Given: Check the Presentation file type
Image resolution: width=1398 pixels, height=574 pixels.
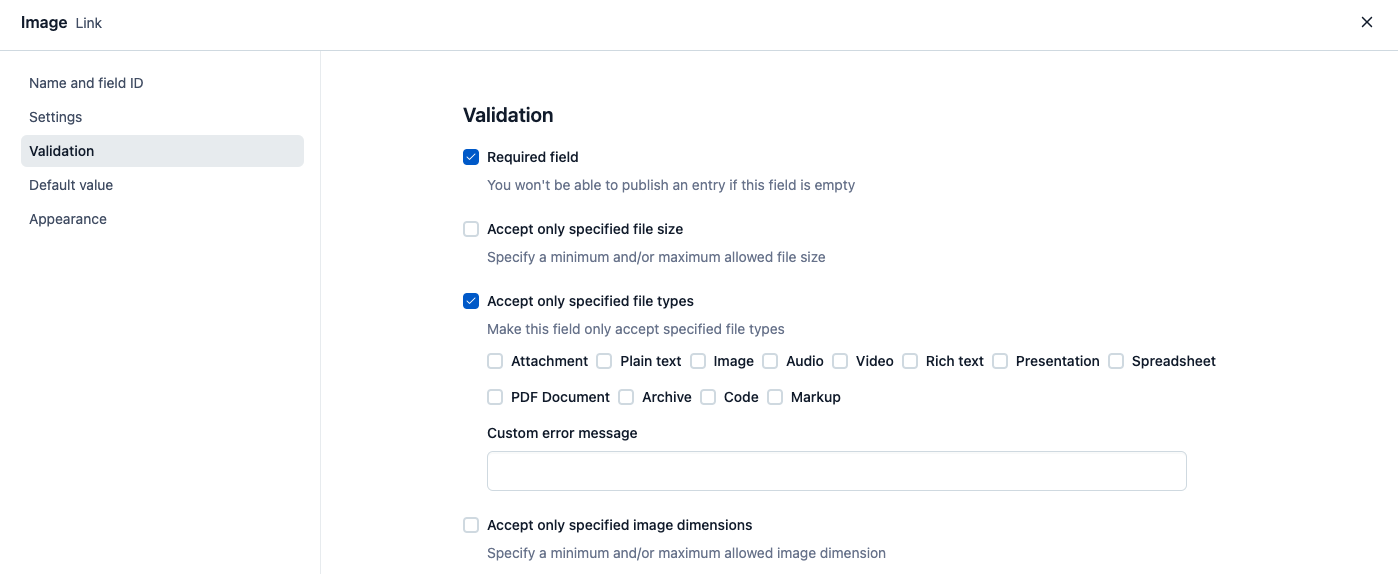Looking at the screenshot, I should (1000, 361).
